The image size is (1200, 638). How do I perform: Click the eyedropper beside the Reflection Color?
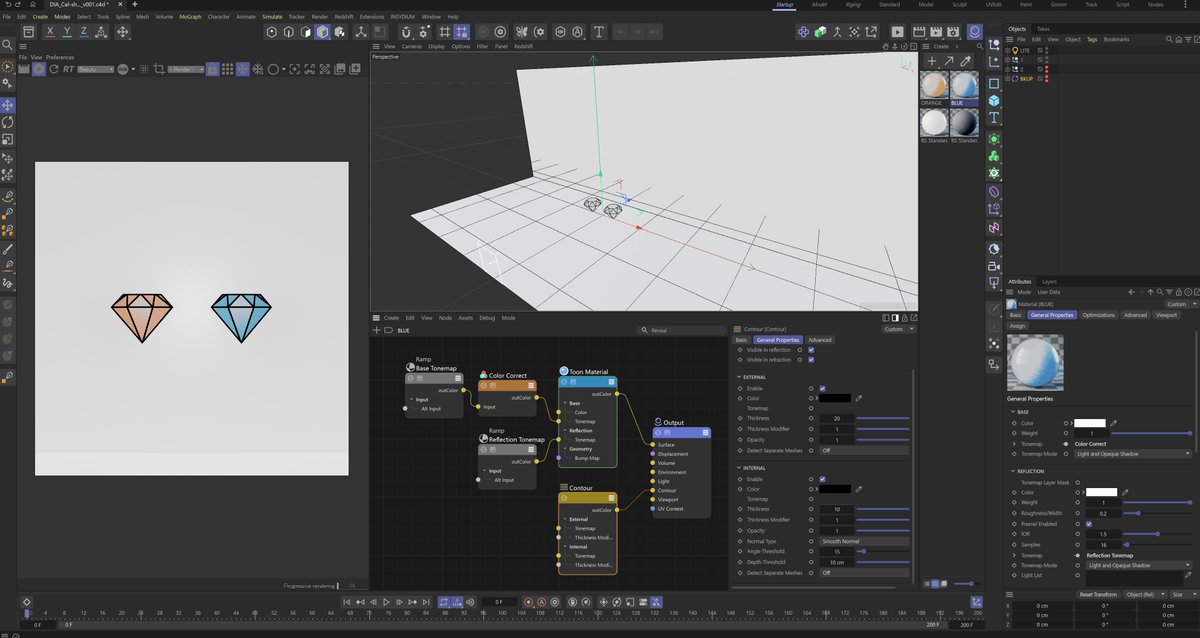point(1125,491)
